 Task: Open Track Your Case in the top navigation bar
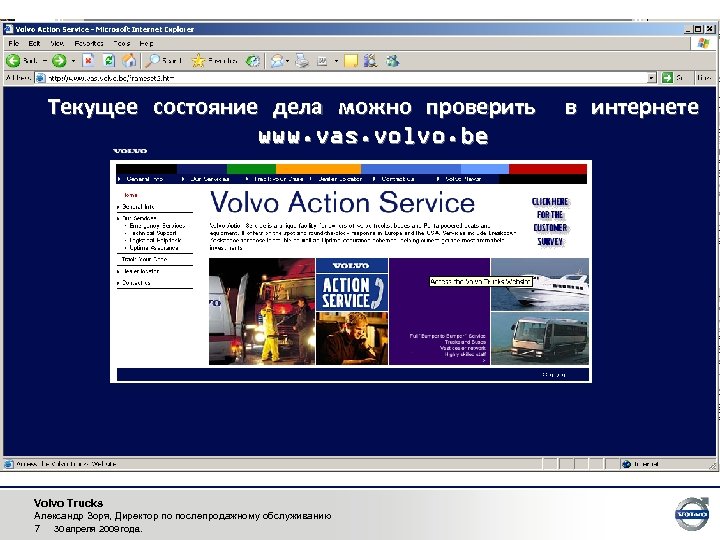click(x=278, y=179)
